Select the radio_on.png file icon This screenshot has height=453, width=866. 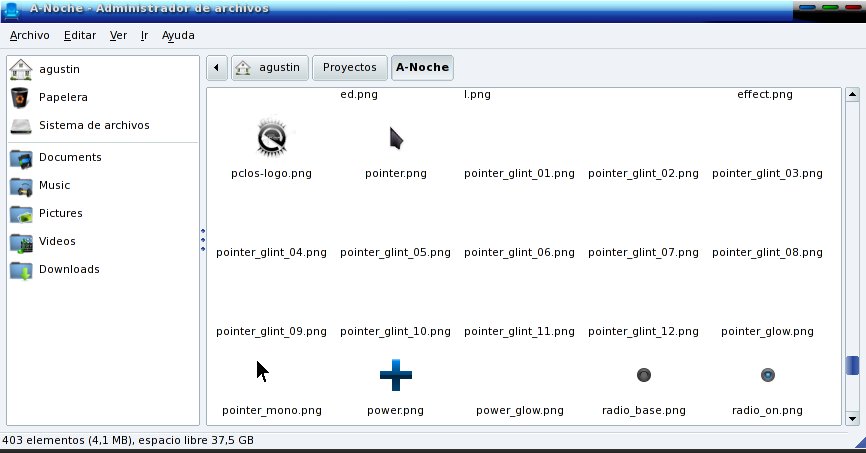pyautogui.click(x=767, y=376)
